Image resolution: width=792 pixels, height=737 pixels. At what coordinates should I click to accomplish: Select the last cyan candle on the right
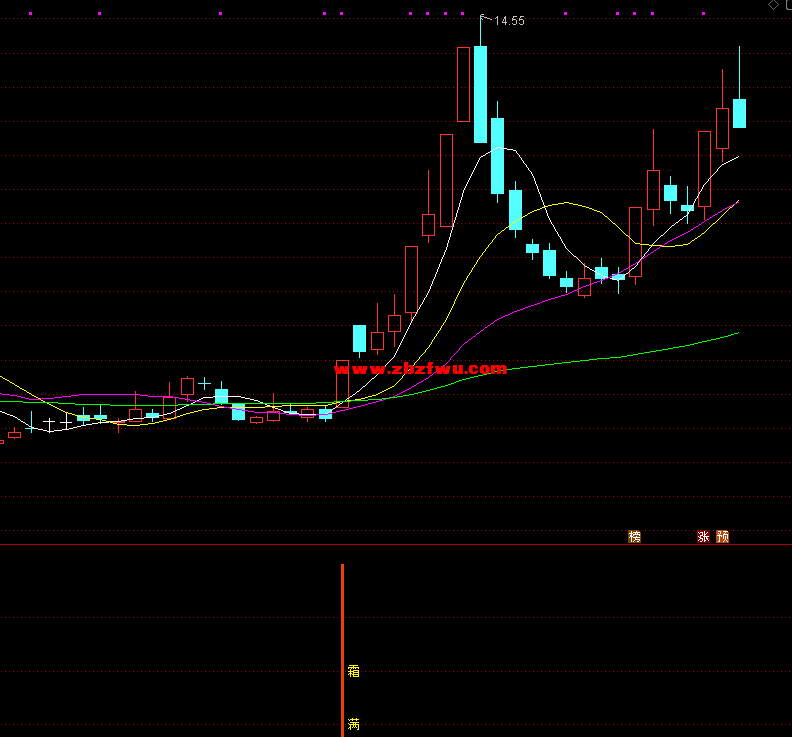click(739, 113)
